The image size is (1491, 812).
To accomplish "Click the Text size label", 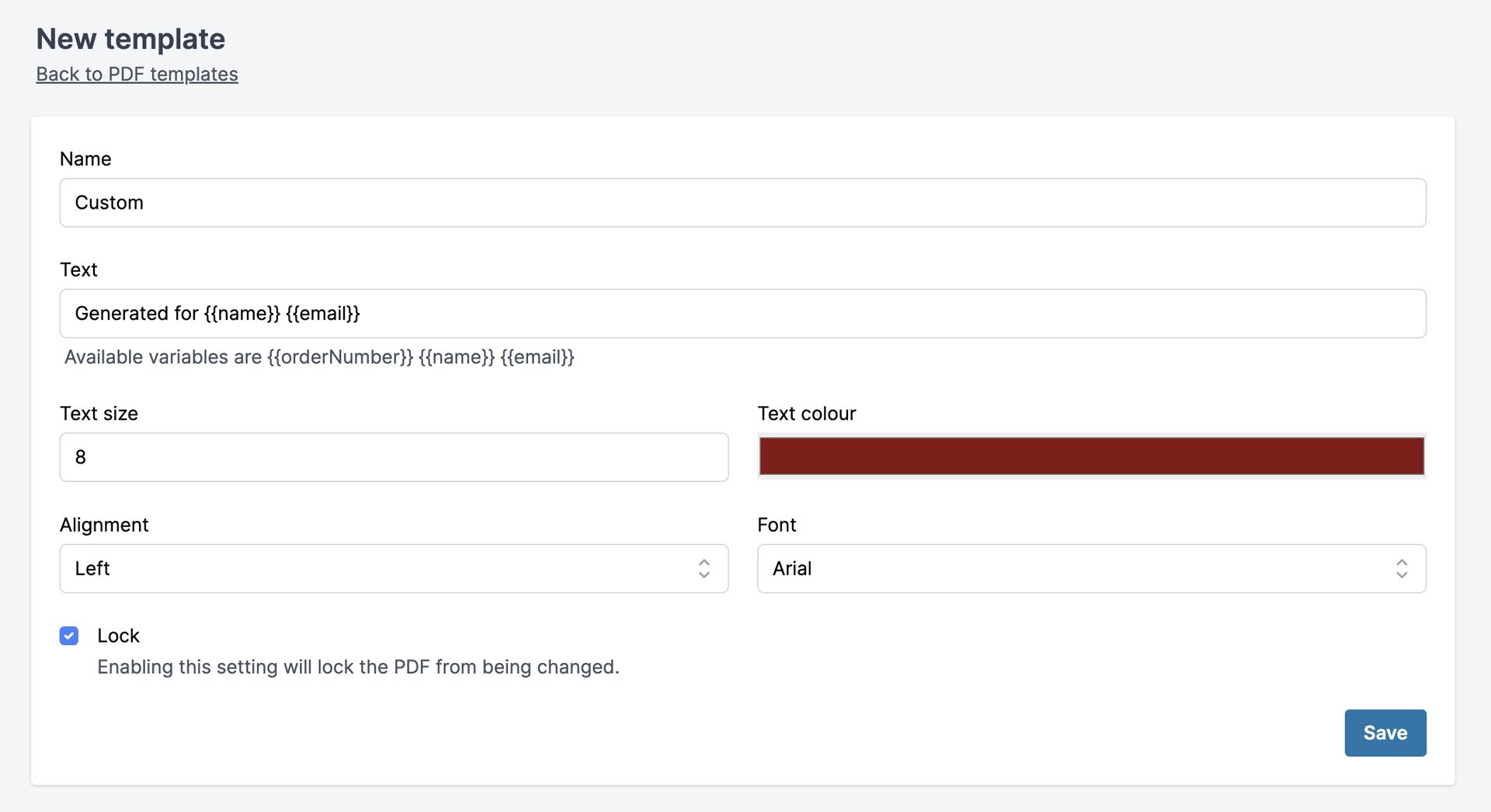I will click(x=99, y=414).
